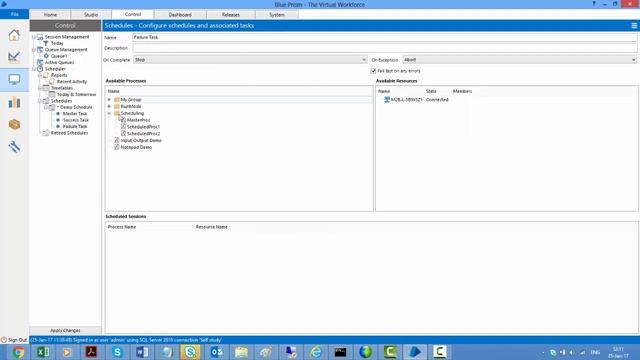Click the Scheduling folder icon

(x=117, y=113)
